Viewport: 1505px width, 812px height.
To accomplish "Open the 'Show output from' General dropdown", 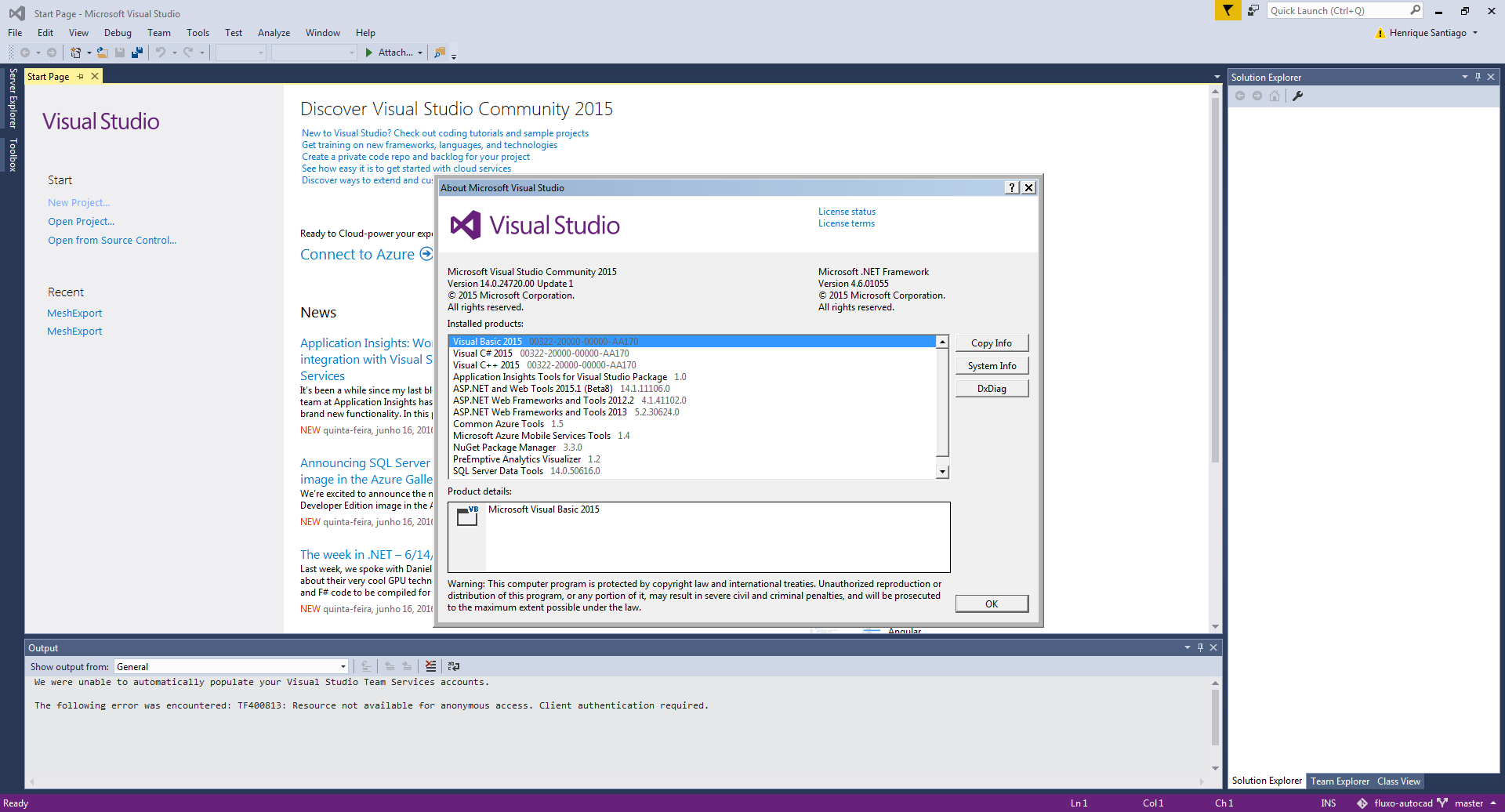I will point(231,667).
